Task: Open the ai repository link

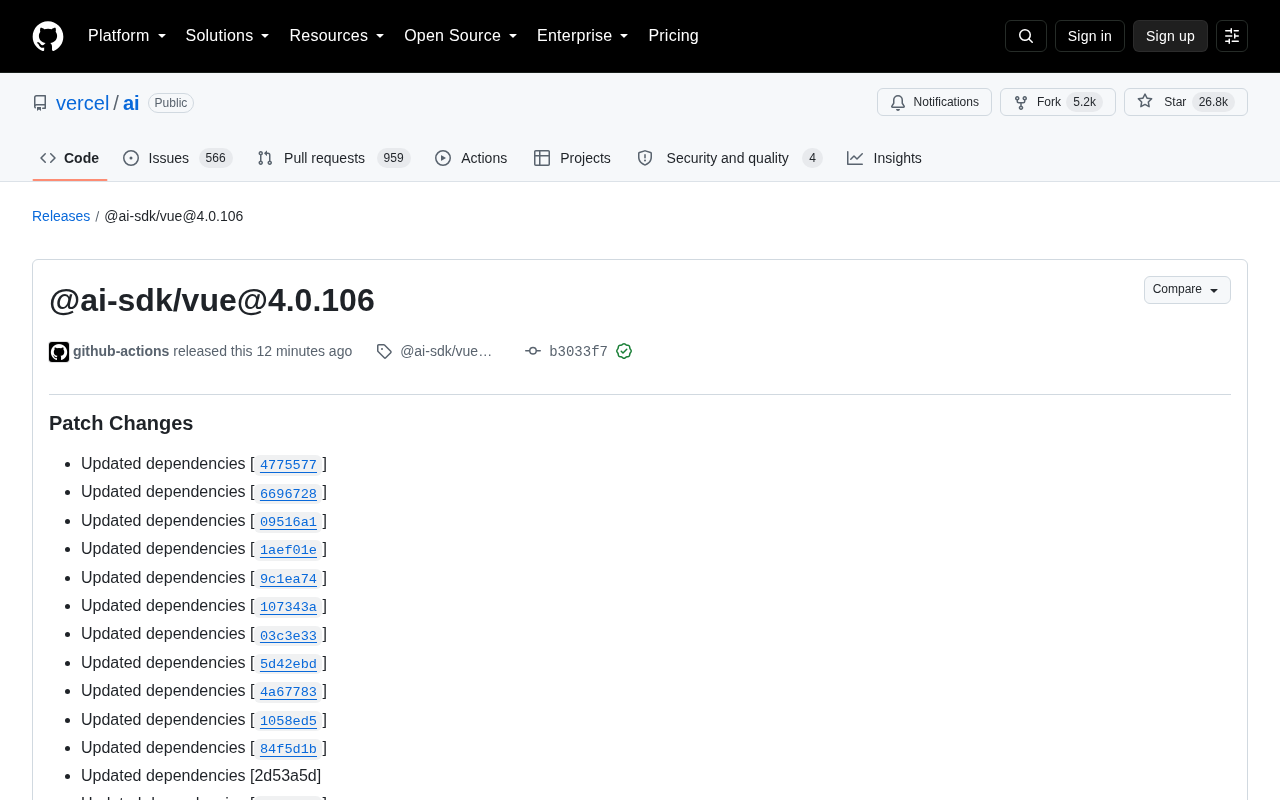Action: [x=131, y=103]
